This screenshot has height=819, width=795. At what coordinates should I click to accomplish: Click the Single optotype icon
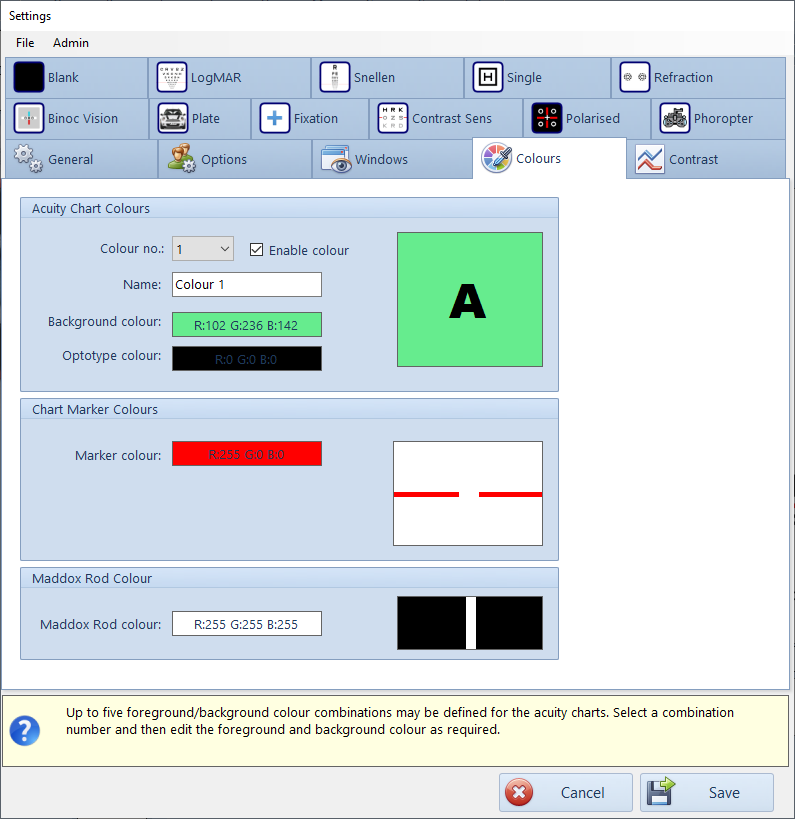click(488, 77)
